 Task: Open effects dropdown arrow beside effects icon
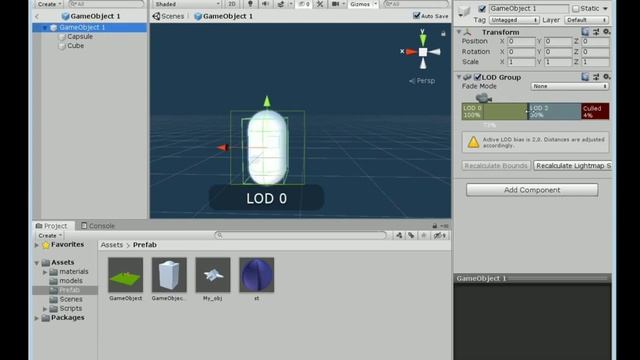291,4
